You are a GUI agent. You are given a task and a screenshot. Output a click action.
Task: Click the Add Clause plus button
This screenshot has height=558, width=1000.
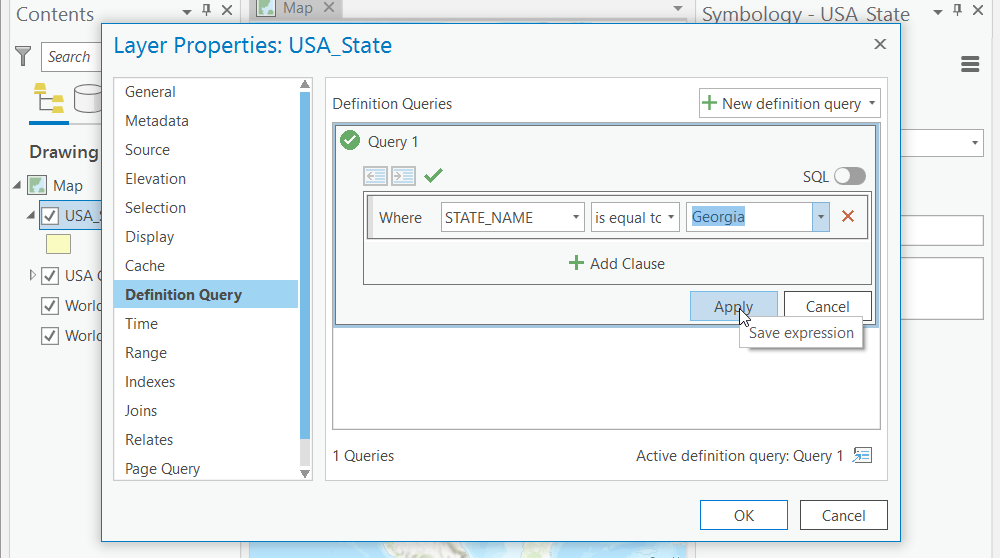pos(616,263)
